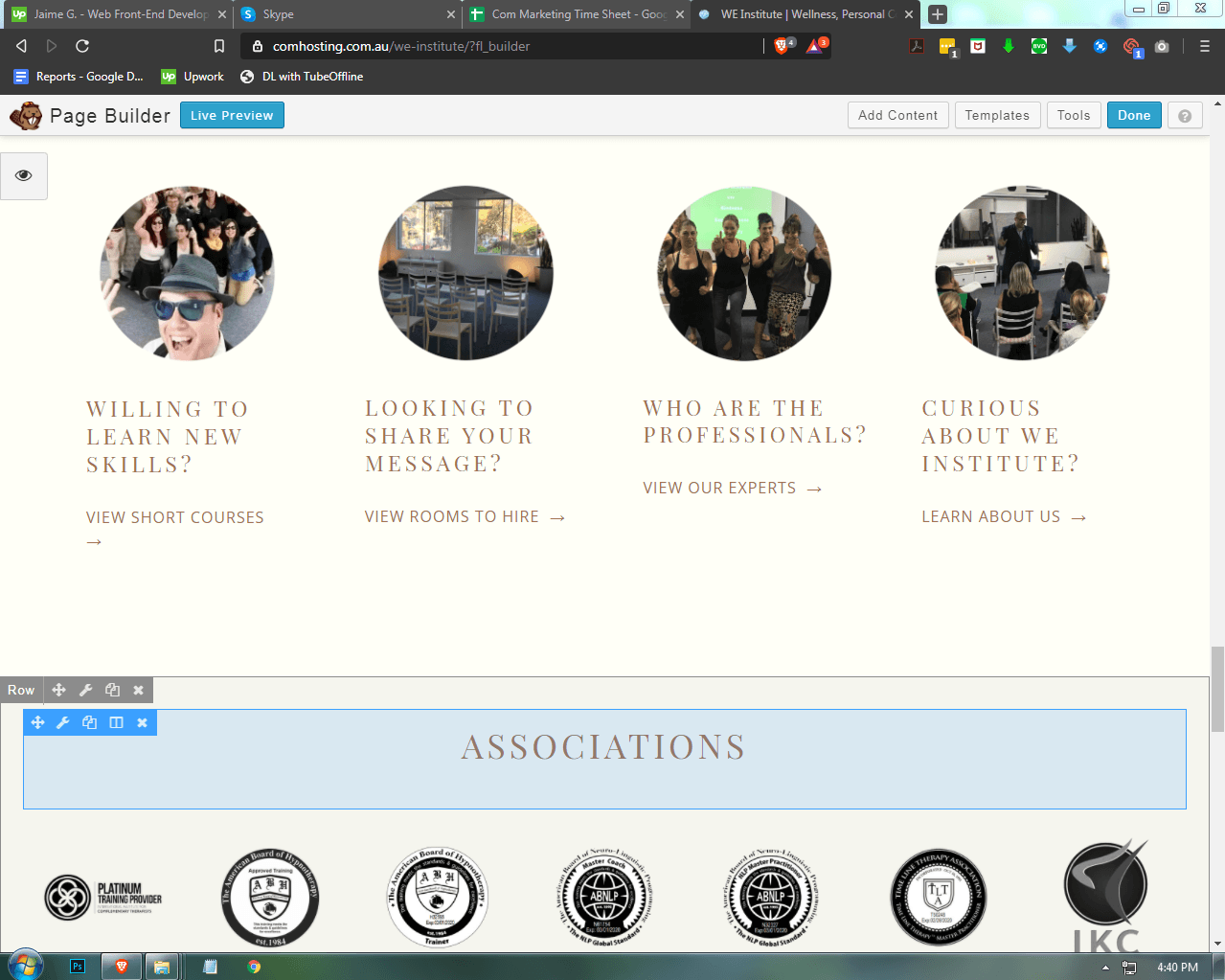Screen dimensions: 1225x980
Task: Click the Live Preview button
Action: (x=232, y=115)
